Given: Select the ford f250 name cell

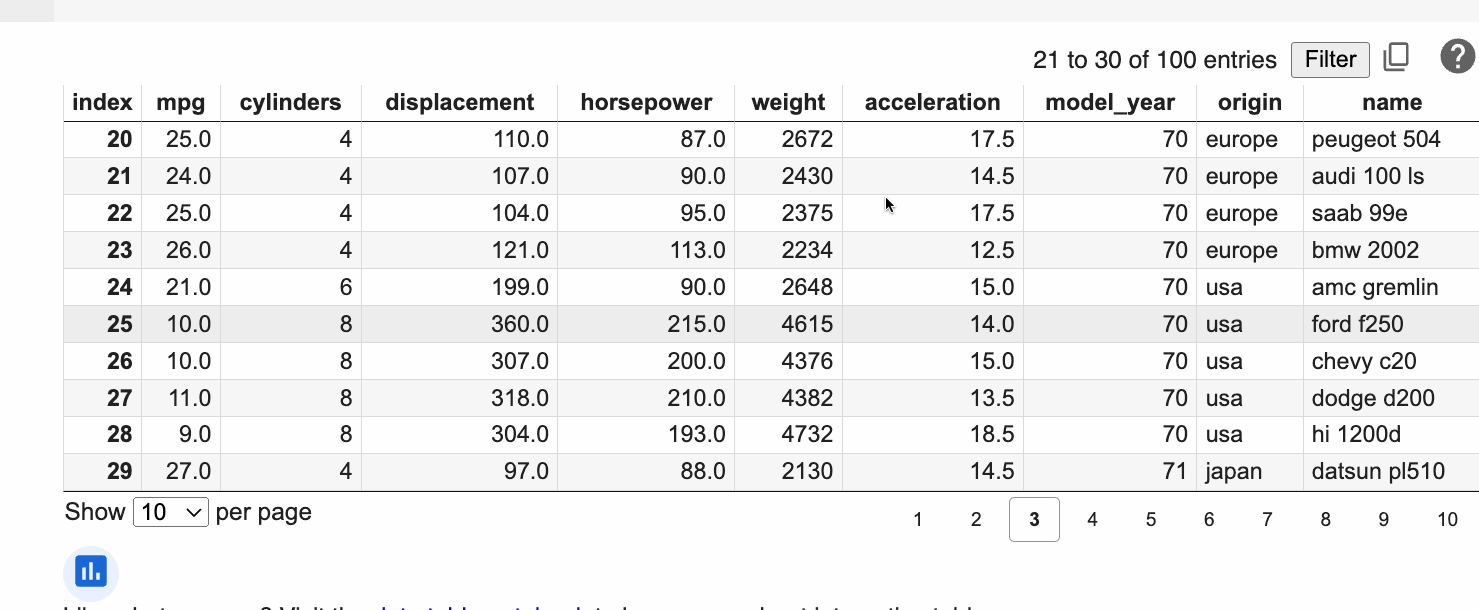Looking at the screenshot, I should pyautogui.click(x=1357, y=324).
